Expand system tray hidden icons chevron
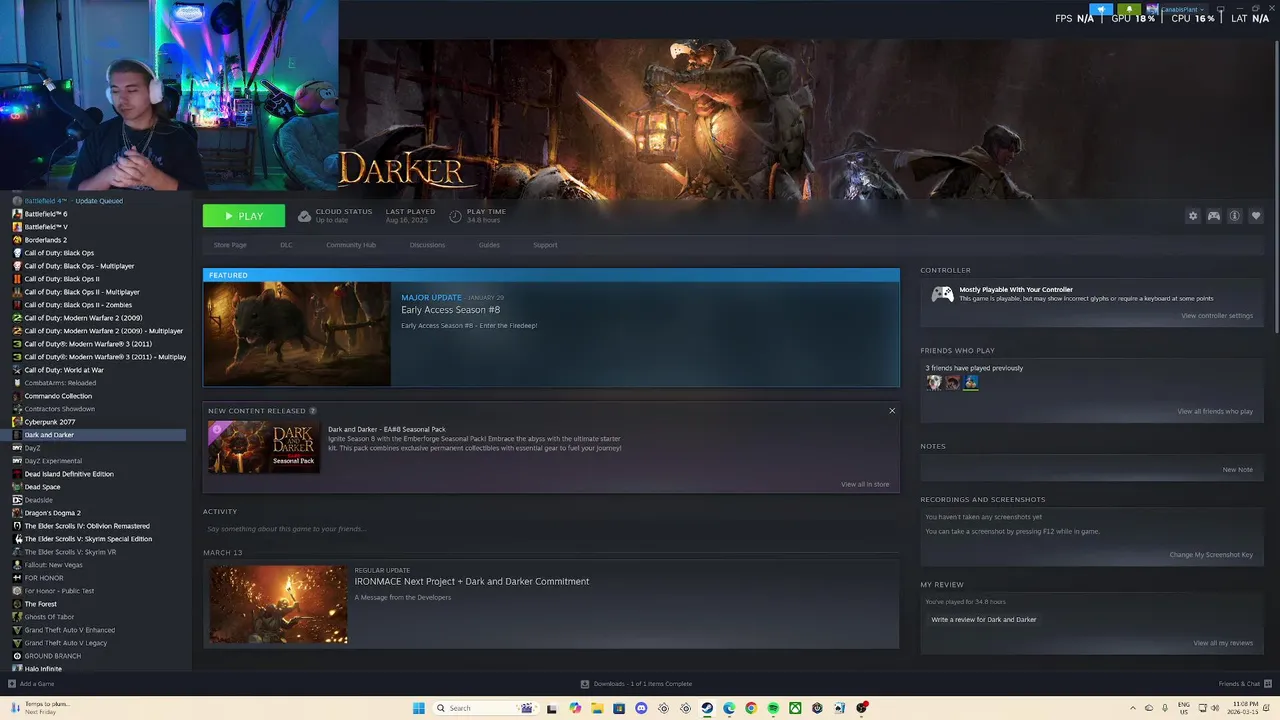 click(x=1132, y=708)
